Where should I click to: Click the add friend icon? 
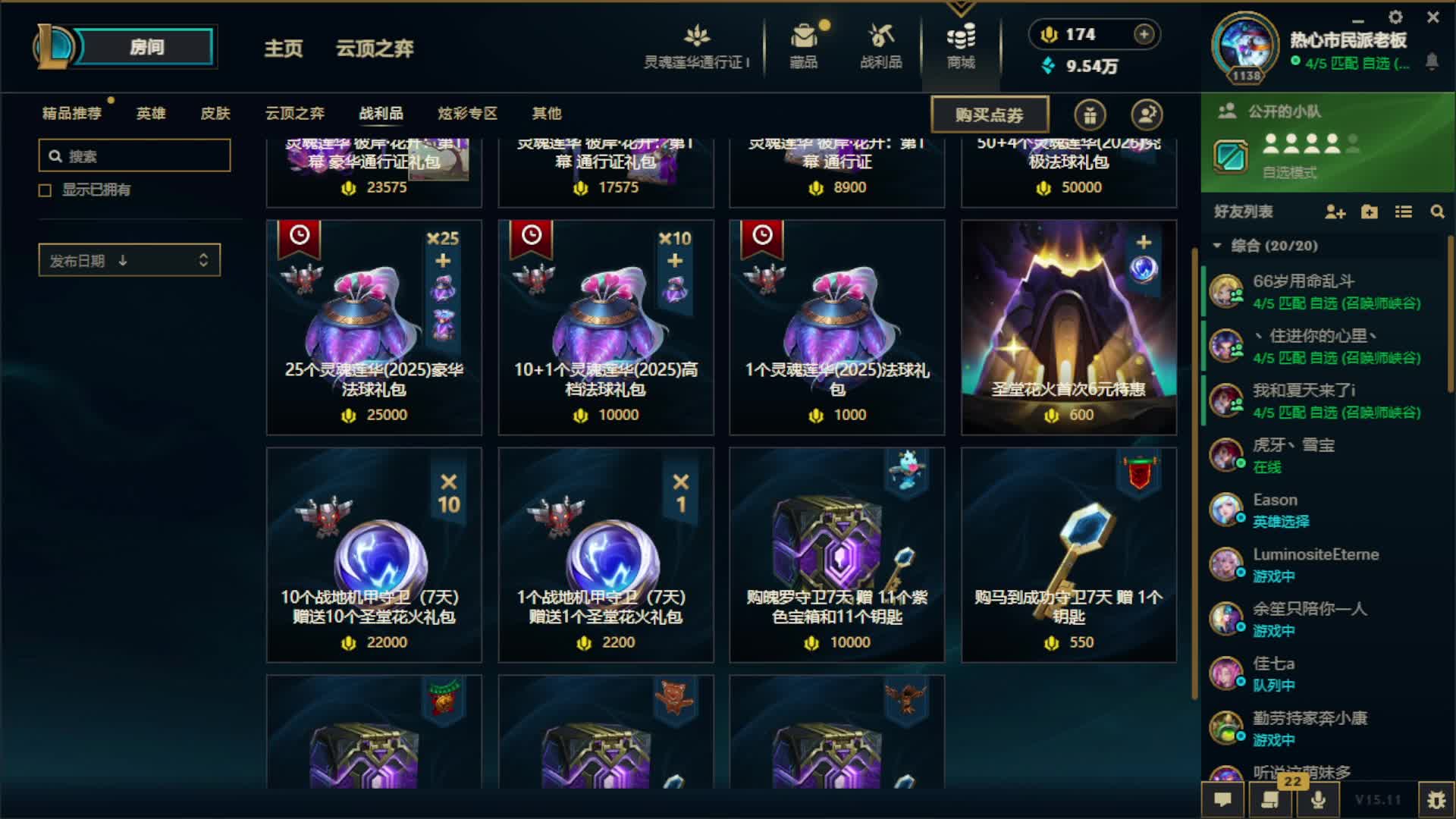pos(1335,212)
